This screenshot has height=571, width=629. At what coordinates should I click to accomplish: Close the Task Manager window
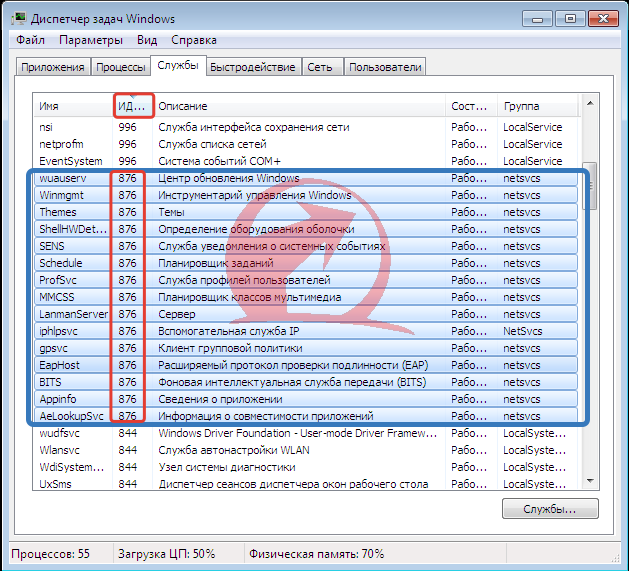click(603, 19)
